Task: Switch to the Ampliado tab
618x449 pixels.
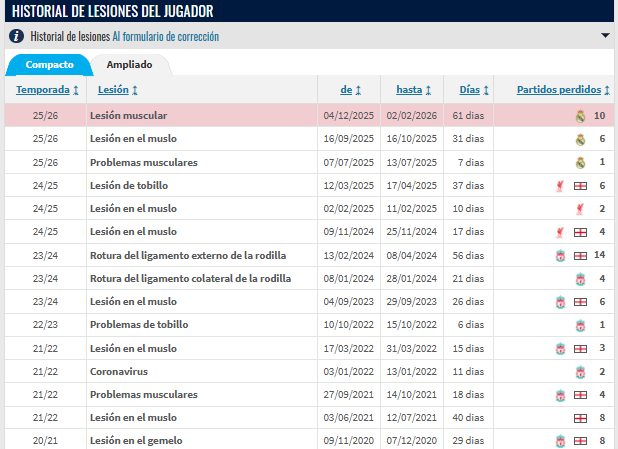Action: pyautogui.click(x=129, y=65)
